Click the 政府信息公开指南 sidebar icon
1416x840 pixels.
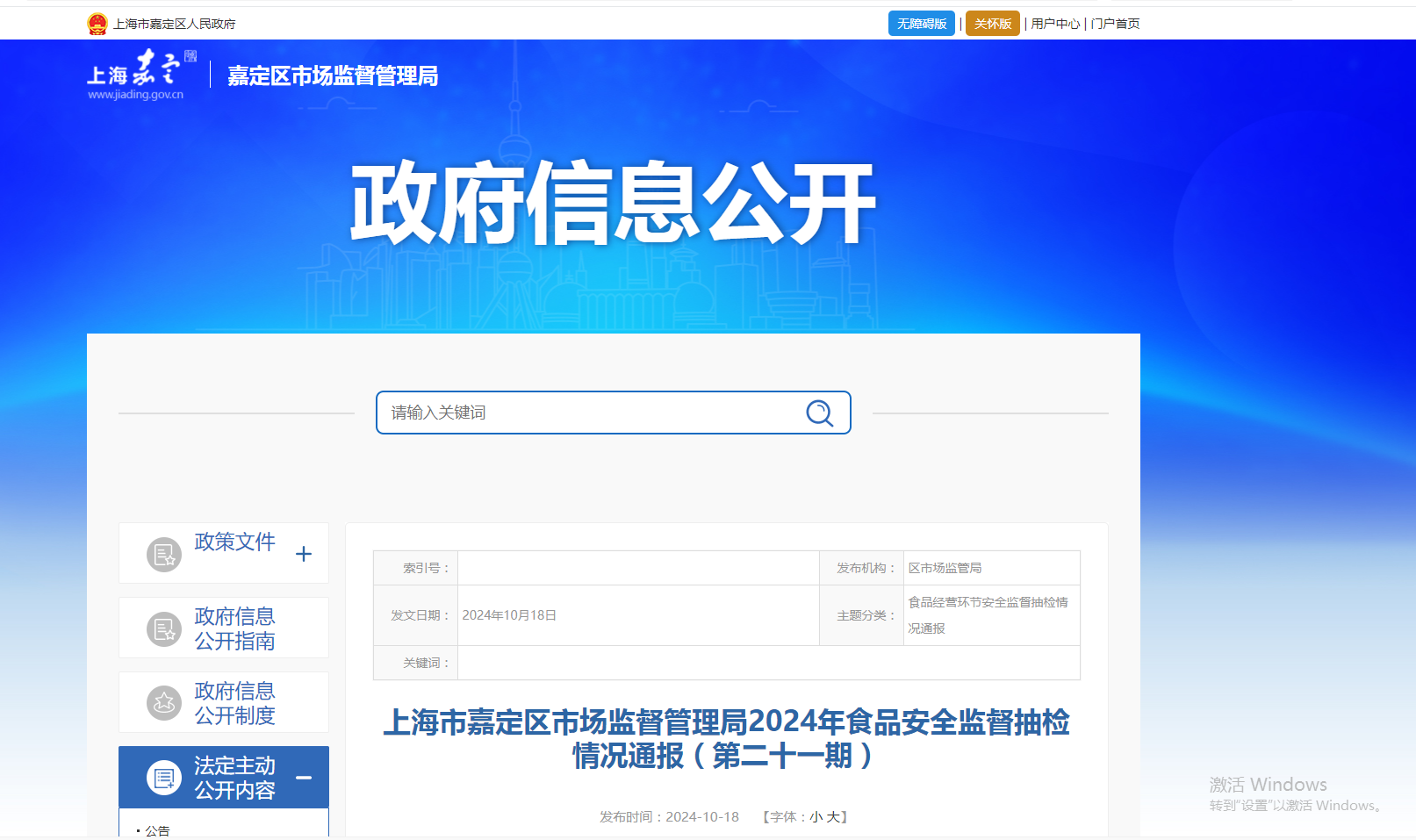[163, 628]
